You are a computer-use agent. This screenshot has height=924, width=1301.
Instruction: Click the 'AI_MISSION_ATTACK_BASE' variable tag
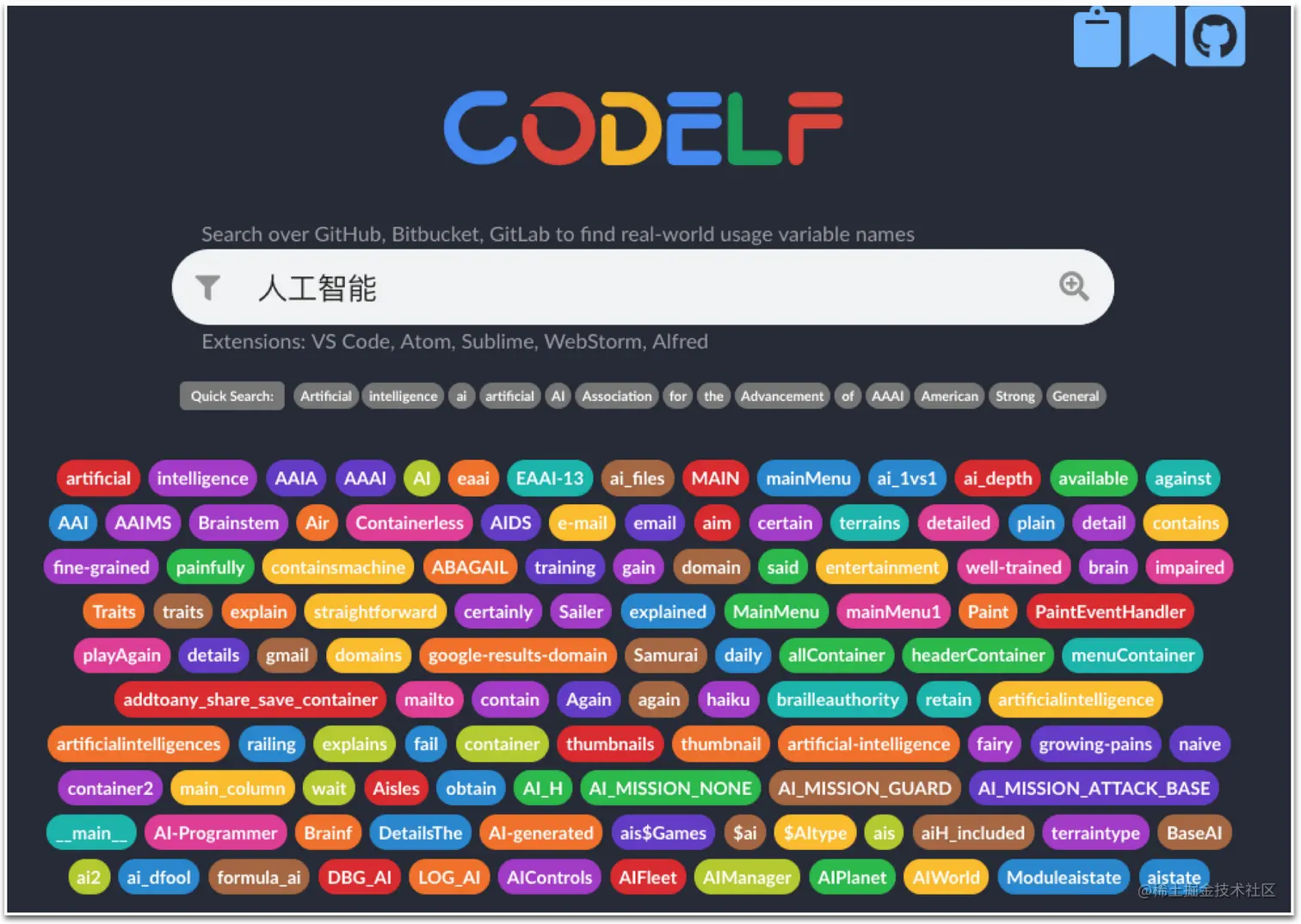coord(1094,789)
